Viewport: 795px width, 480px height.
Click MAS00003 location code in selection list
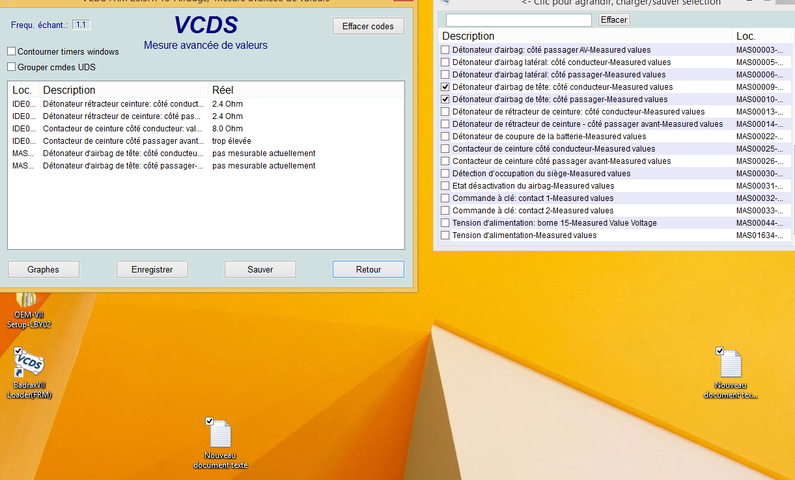pyautogui.click(x=760, y=50)
